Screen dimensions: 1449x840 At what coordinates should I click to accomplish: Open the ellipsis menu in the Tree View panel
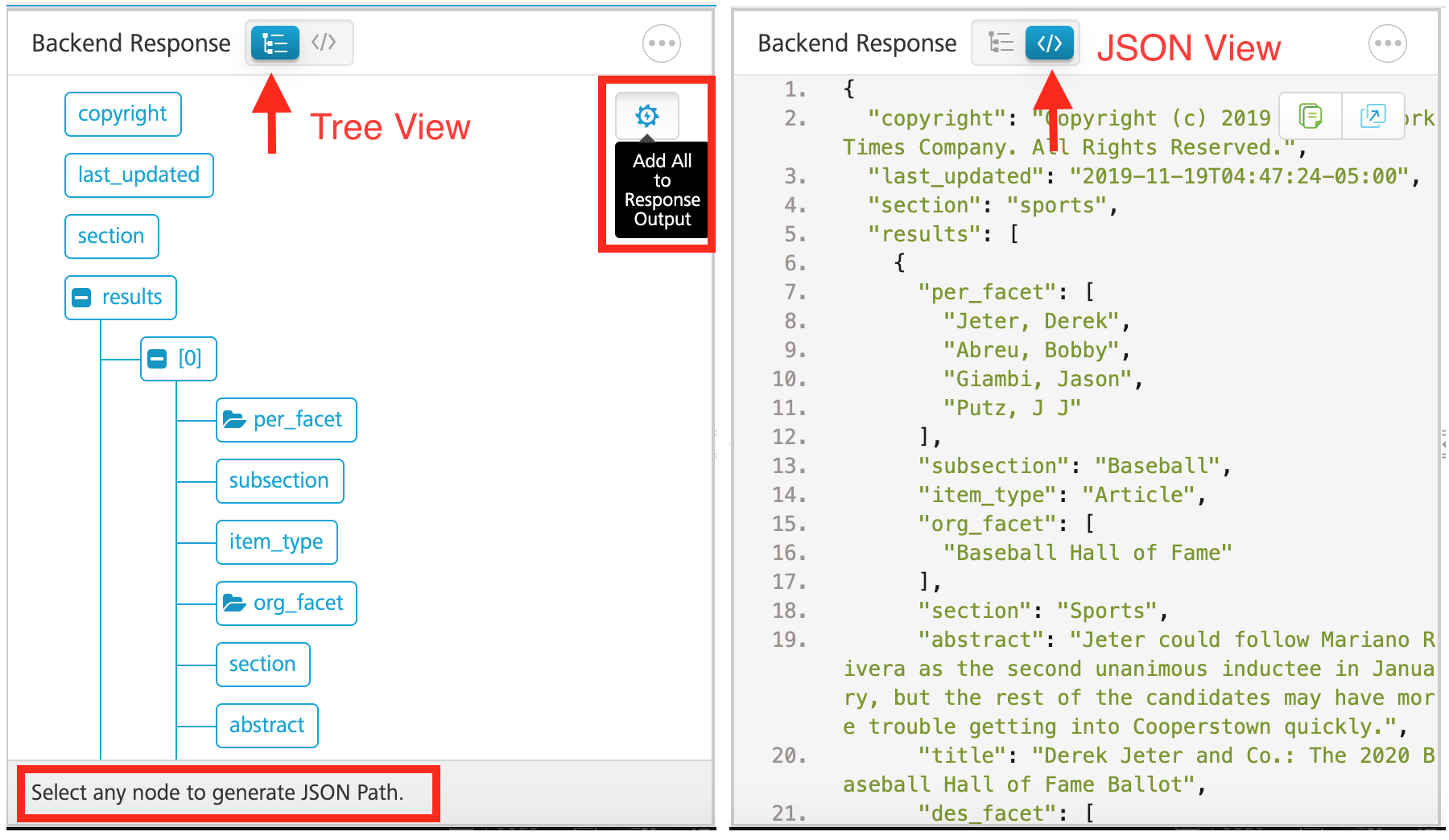point(661,43)
